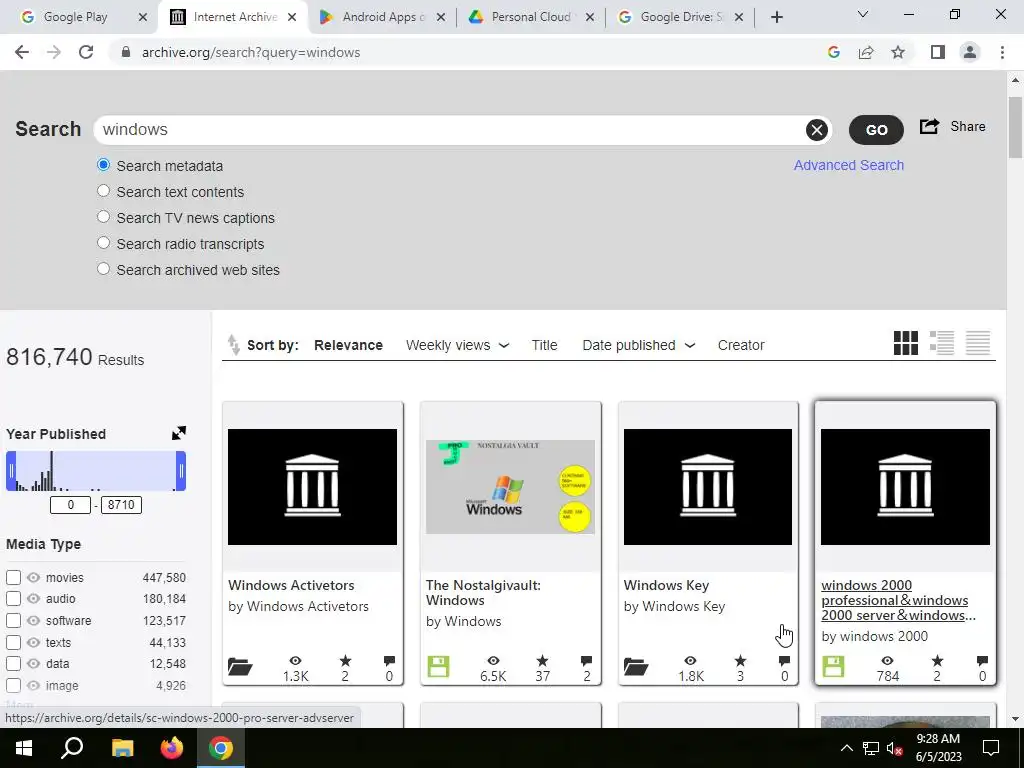The width and height of the screenshot is (1024, 768).
Task: Open the Nostalgivault Windows thumbnail
Action: click(x=510, y=487)
